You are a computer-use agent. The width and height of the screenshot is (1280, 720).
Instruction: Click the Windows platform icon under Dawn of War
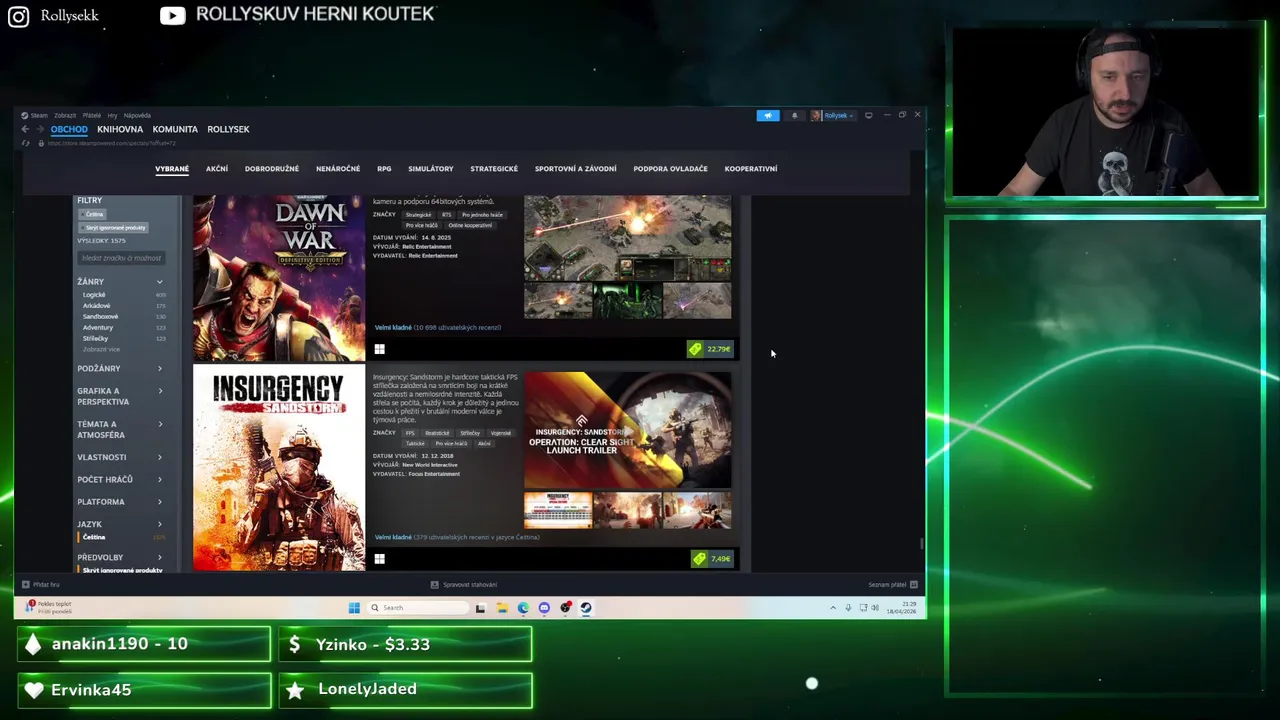point(379,349)
